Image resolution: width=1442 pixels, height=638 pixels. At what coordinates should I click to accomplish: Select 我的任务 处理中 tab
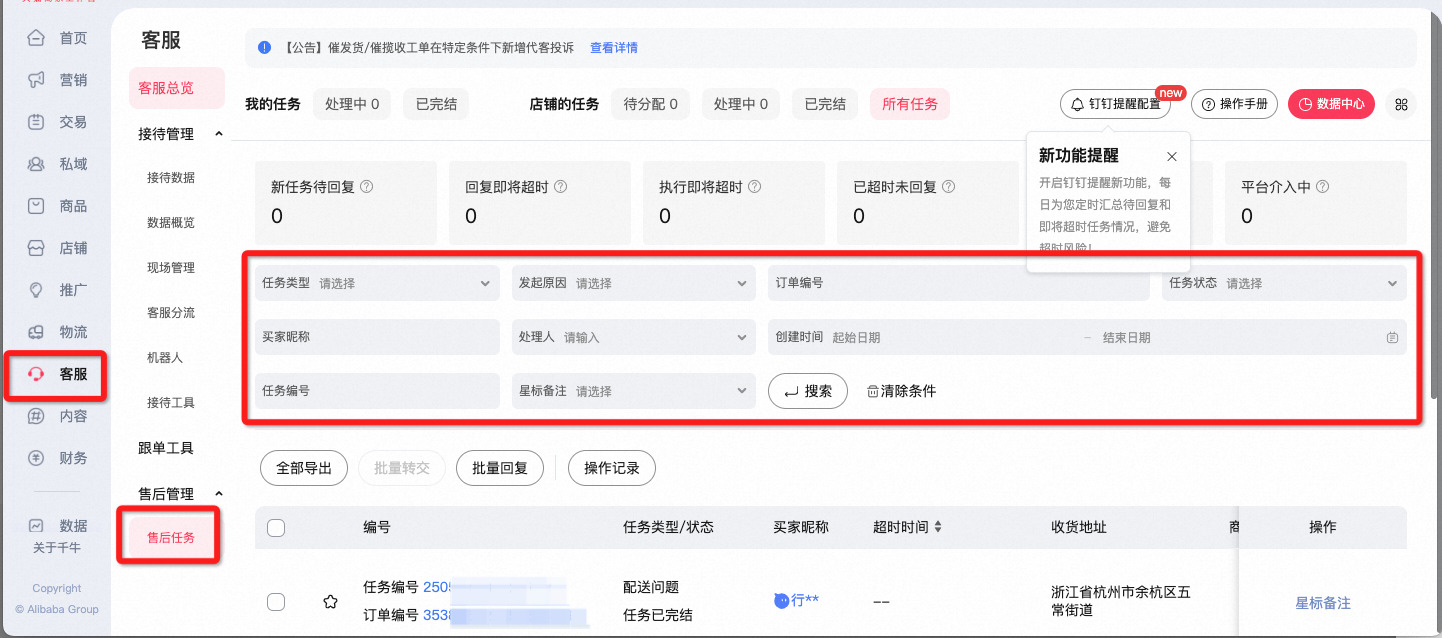tap(352, 104)
